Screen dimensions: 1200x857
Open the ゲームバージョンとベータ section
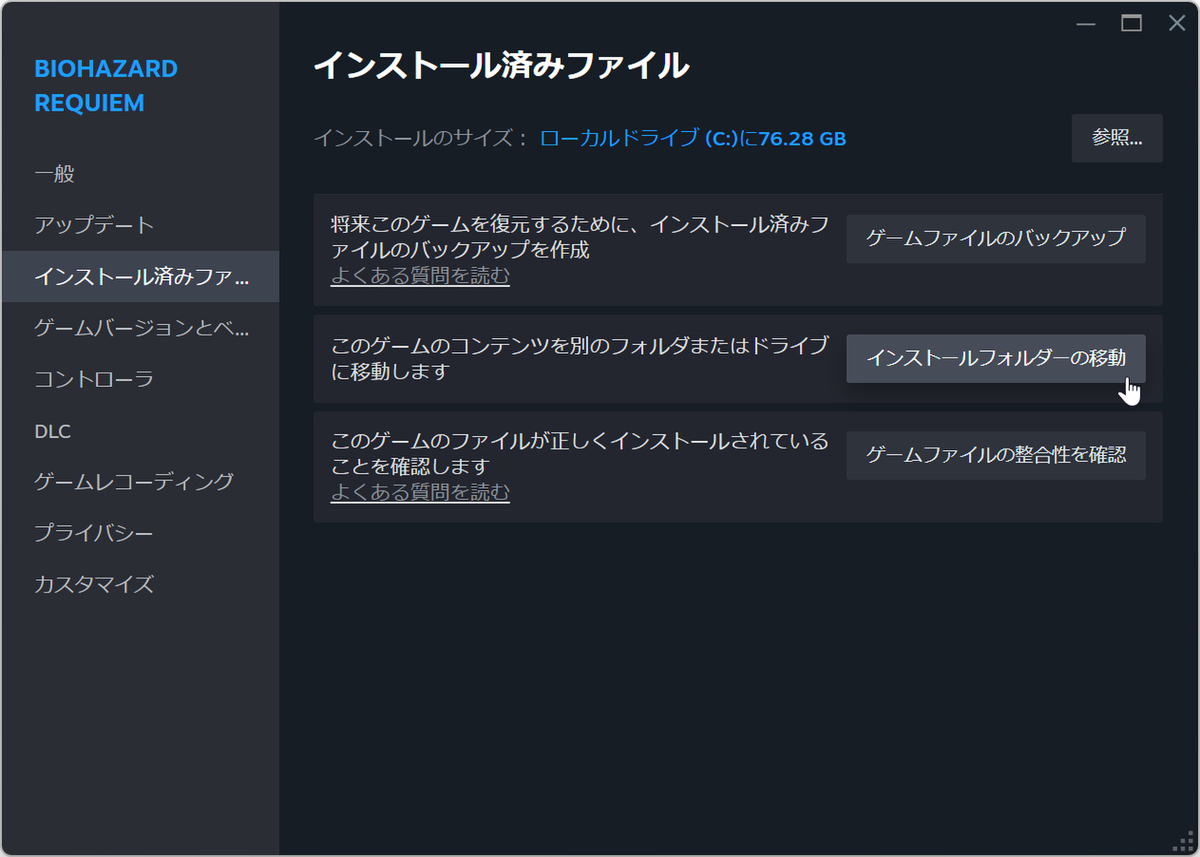pos(140,328)
